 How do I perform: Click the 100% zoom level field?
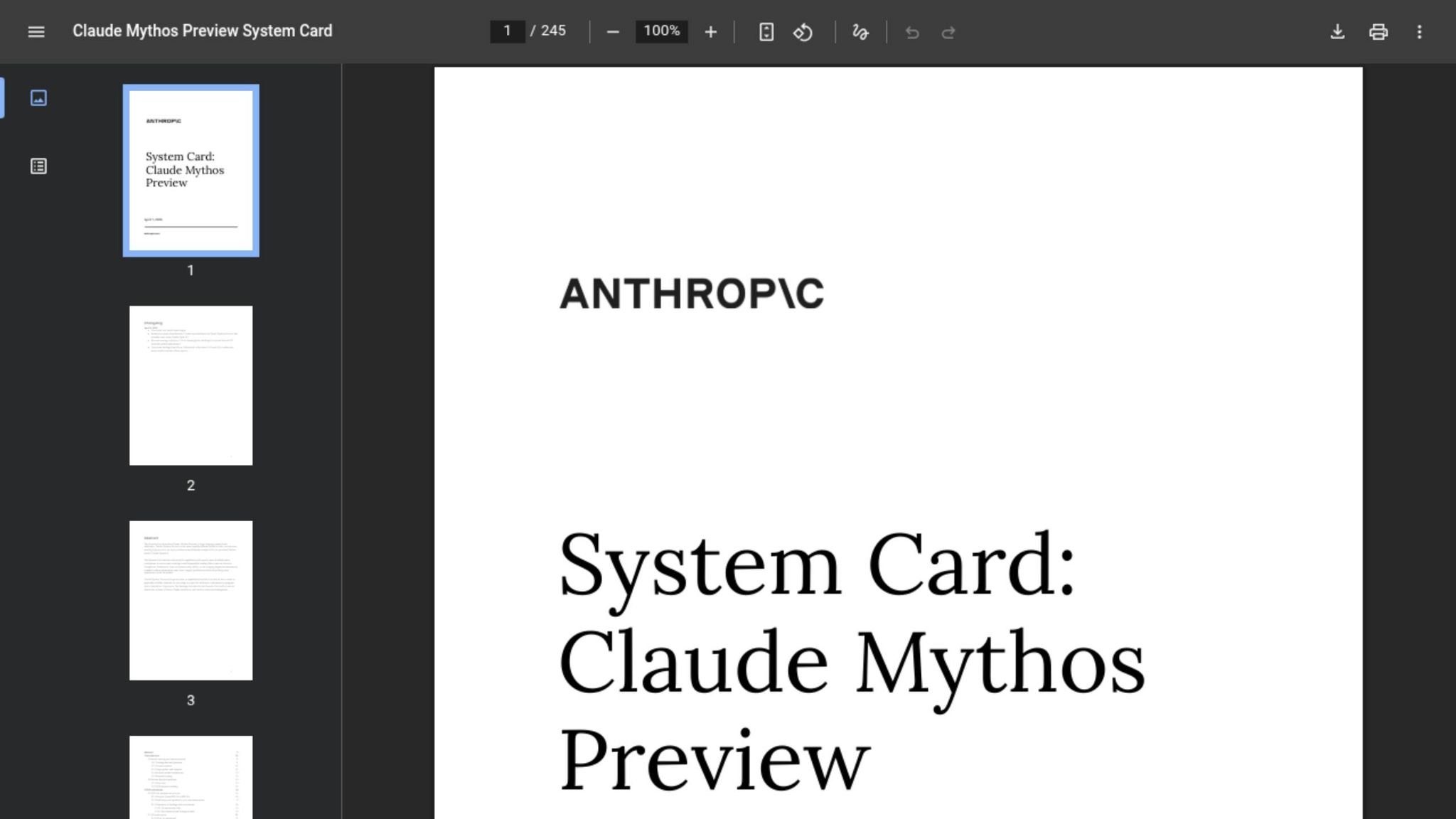click(x=662, y=31)
